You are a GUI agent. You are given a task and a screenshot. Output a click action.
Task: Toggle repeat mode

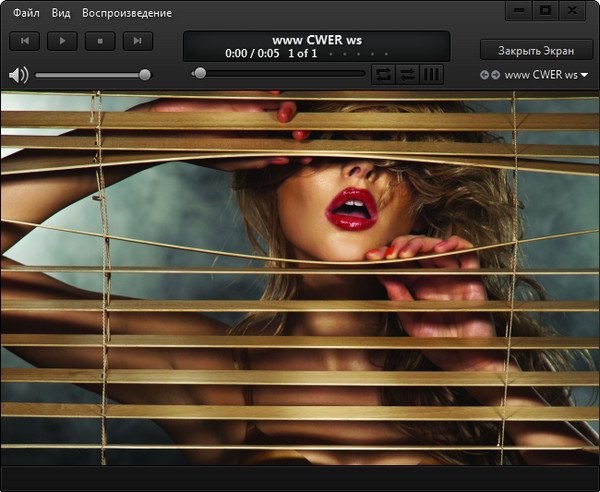coord(382,74)
